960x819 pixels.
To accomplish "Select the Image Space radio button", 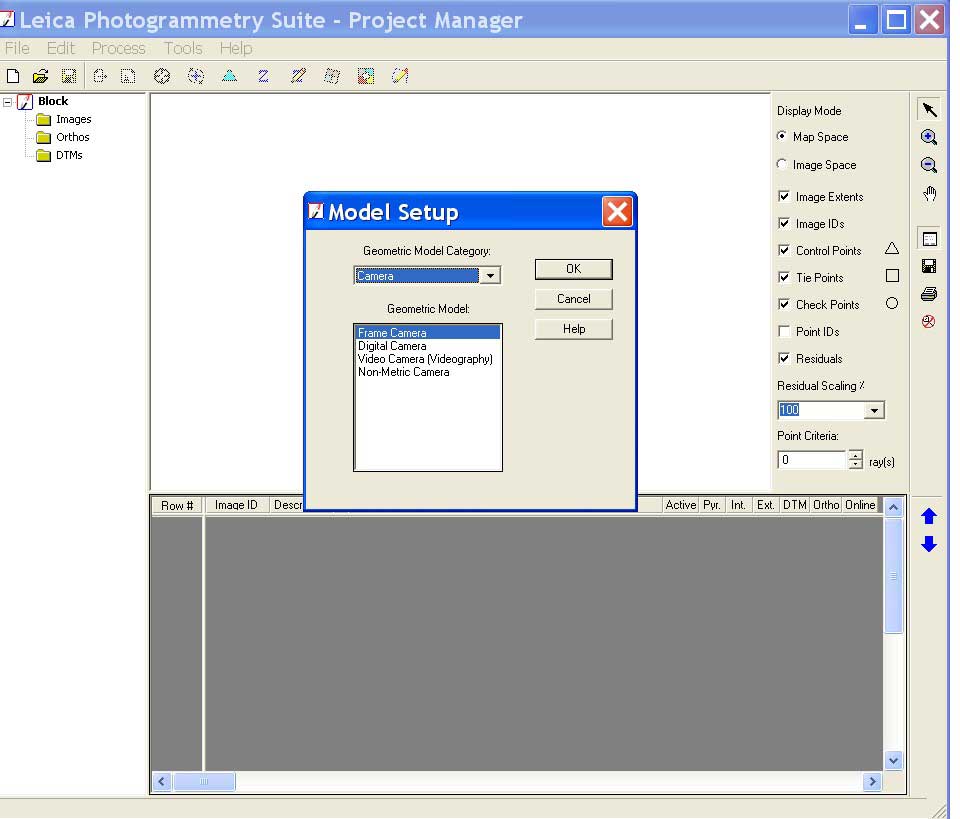I will 783,165.
